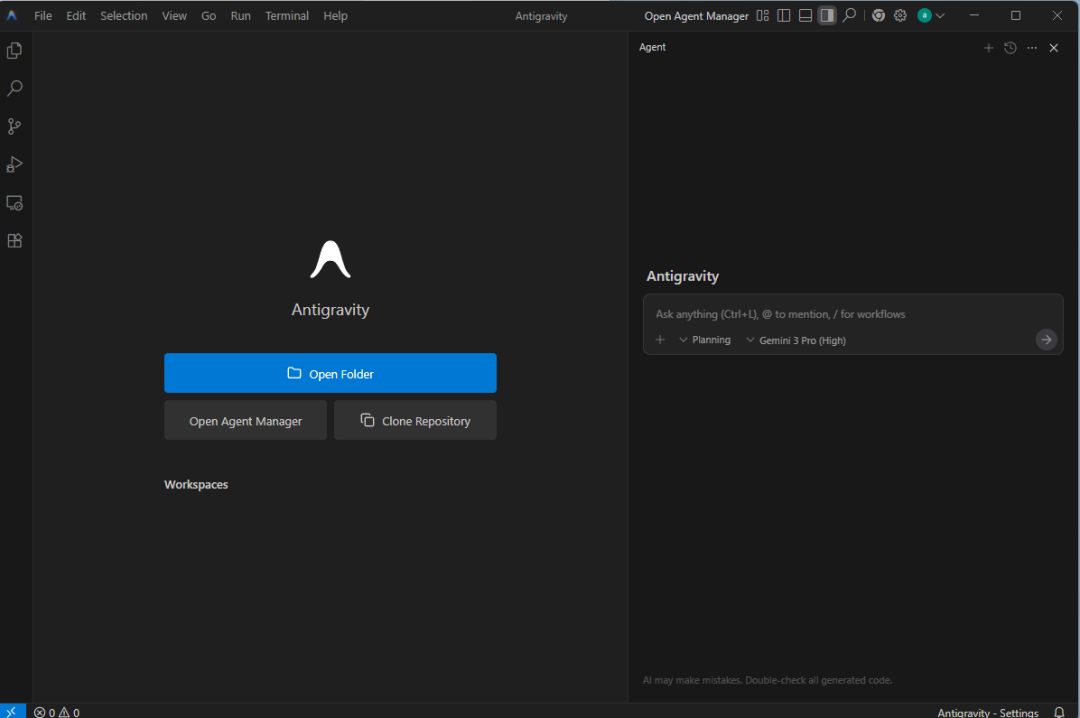Click the blue Open Folder button

(330, 373)
